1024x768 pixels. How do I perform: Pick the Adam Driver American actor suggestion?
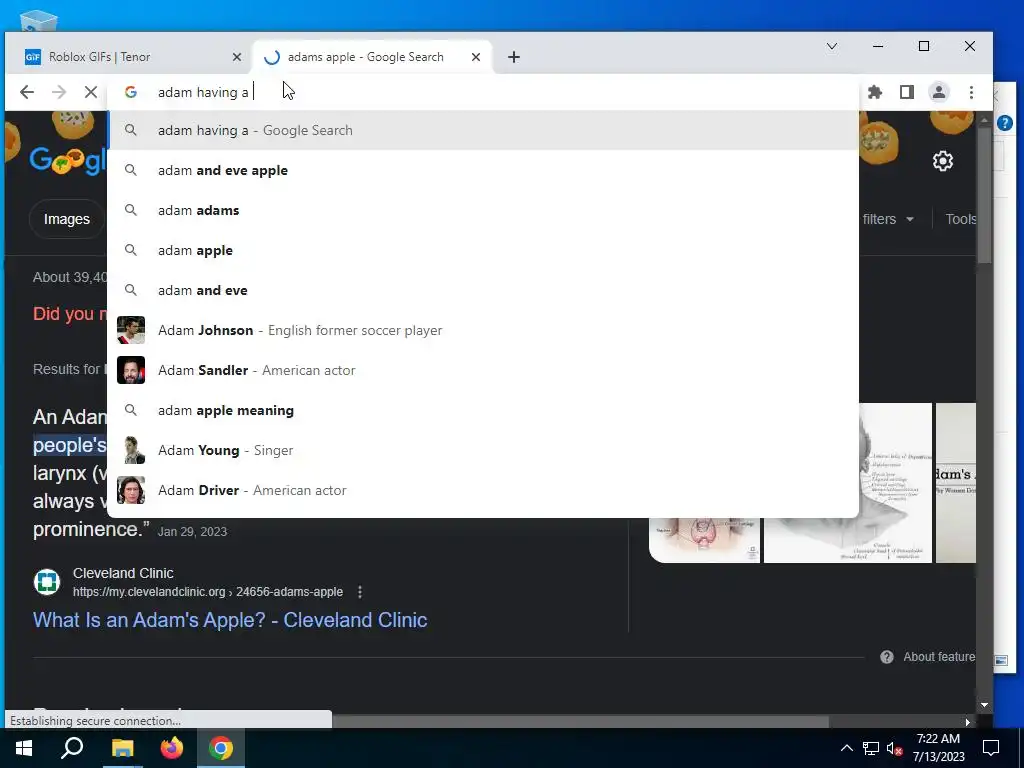[x=483, y=490]
